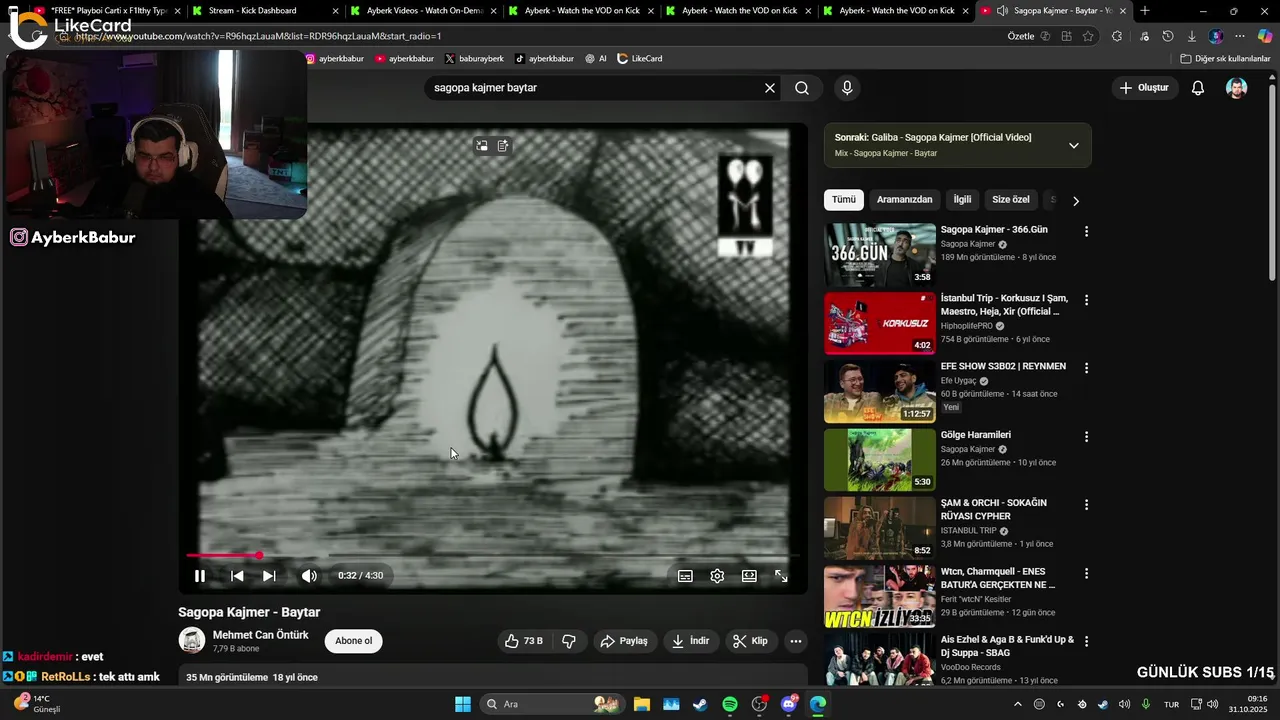Open options for İstanbul Trip - Korkusuz
Screen dimensions: 1280x720
point(1086,300)
